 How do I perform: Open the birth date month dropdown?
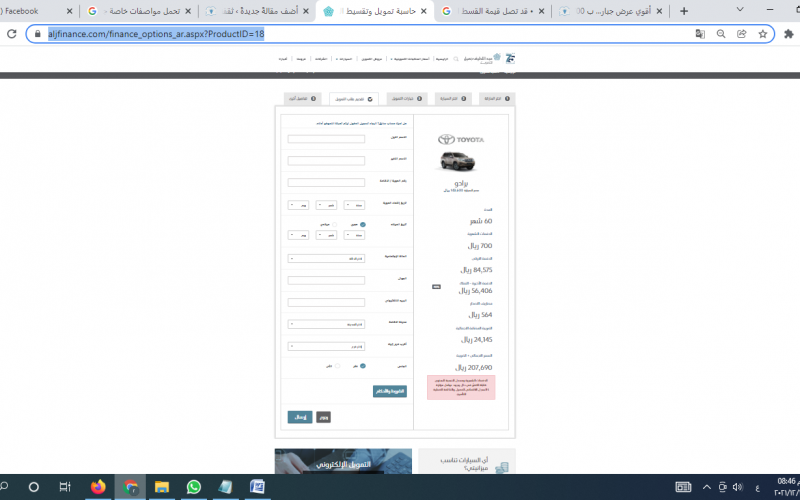[x=326, y=235]
